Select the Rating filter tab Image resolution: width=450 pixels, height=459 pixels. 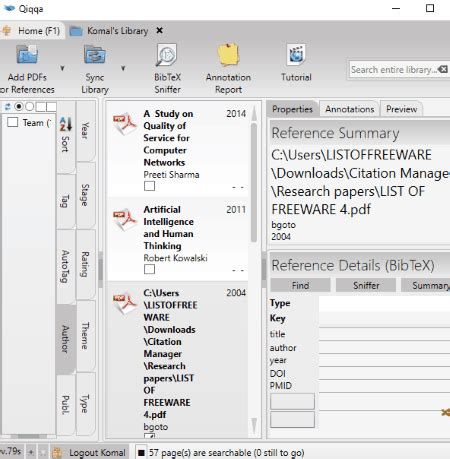coord(86,264)
